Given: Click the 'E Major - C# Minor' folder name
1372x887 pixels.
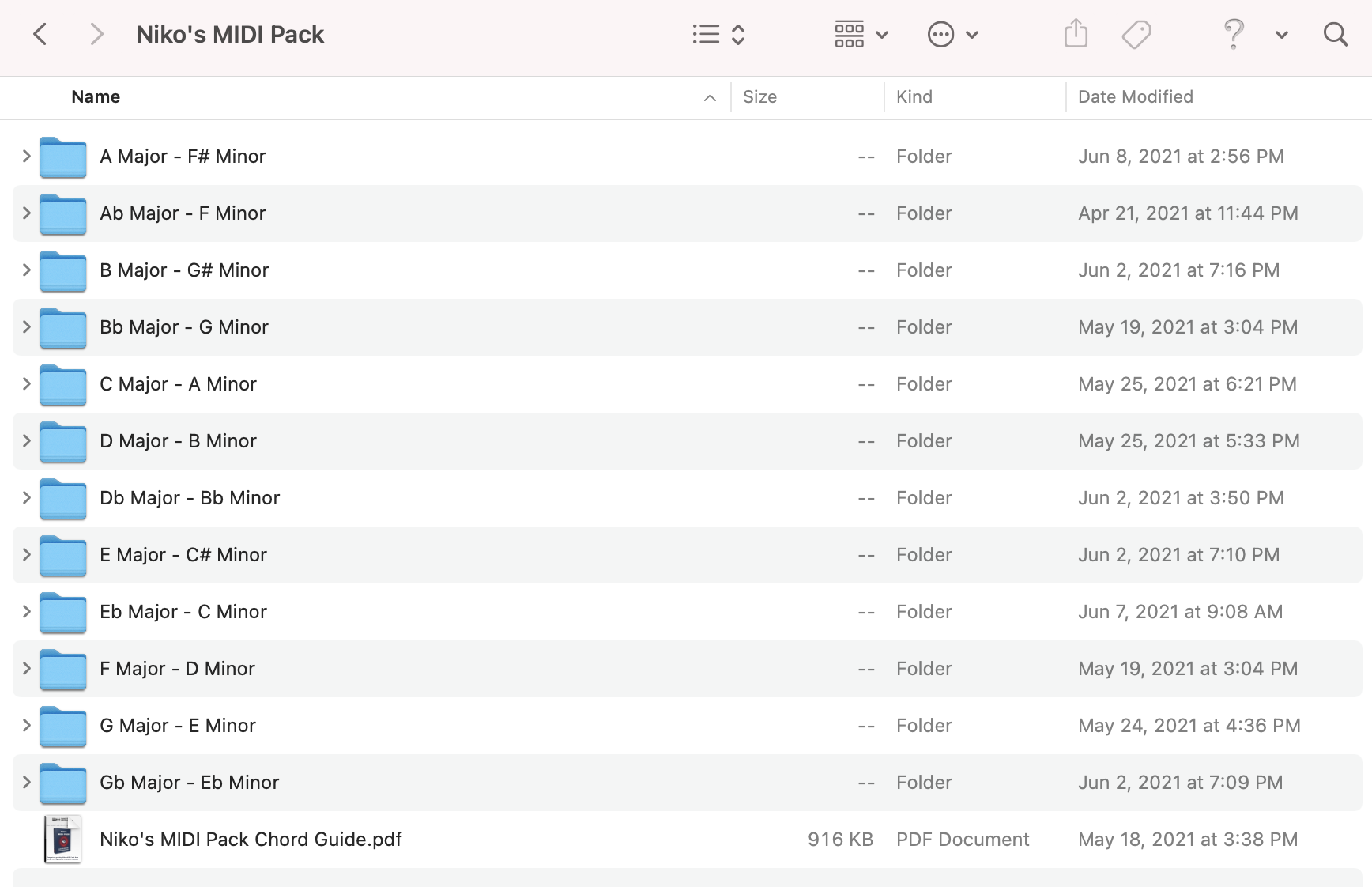Looking at the screenshot, I should [x=183, y=555].
